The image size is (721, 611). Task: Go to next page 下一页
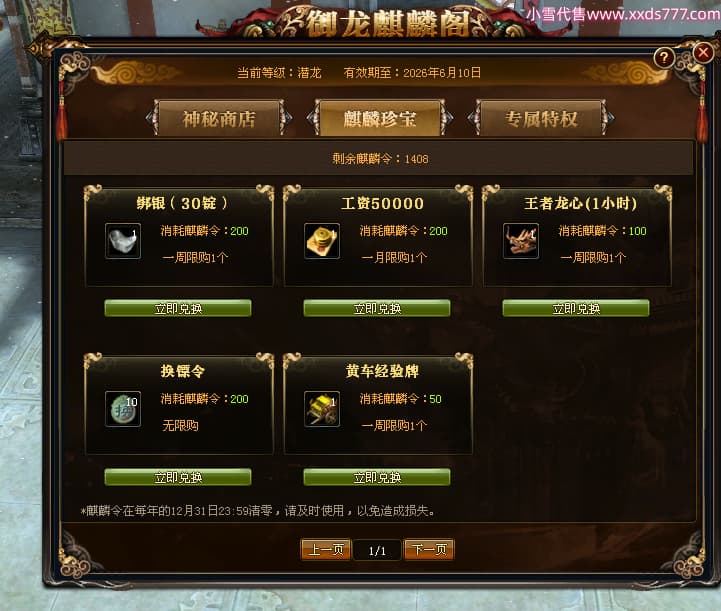[x=429, y=549]
